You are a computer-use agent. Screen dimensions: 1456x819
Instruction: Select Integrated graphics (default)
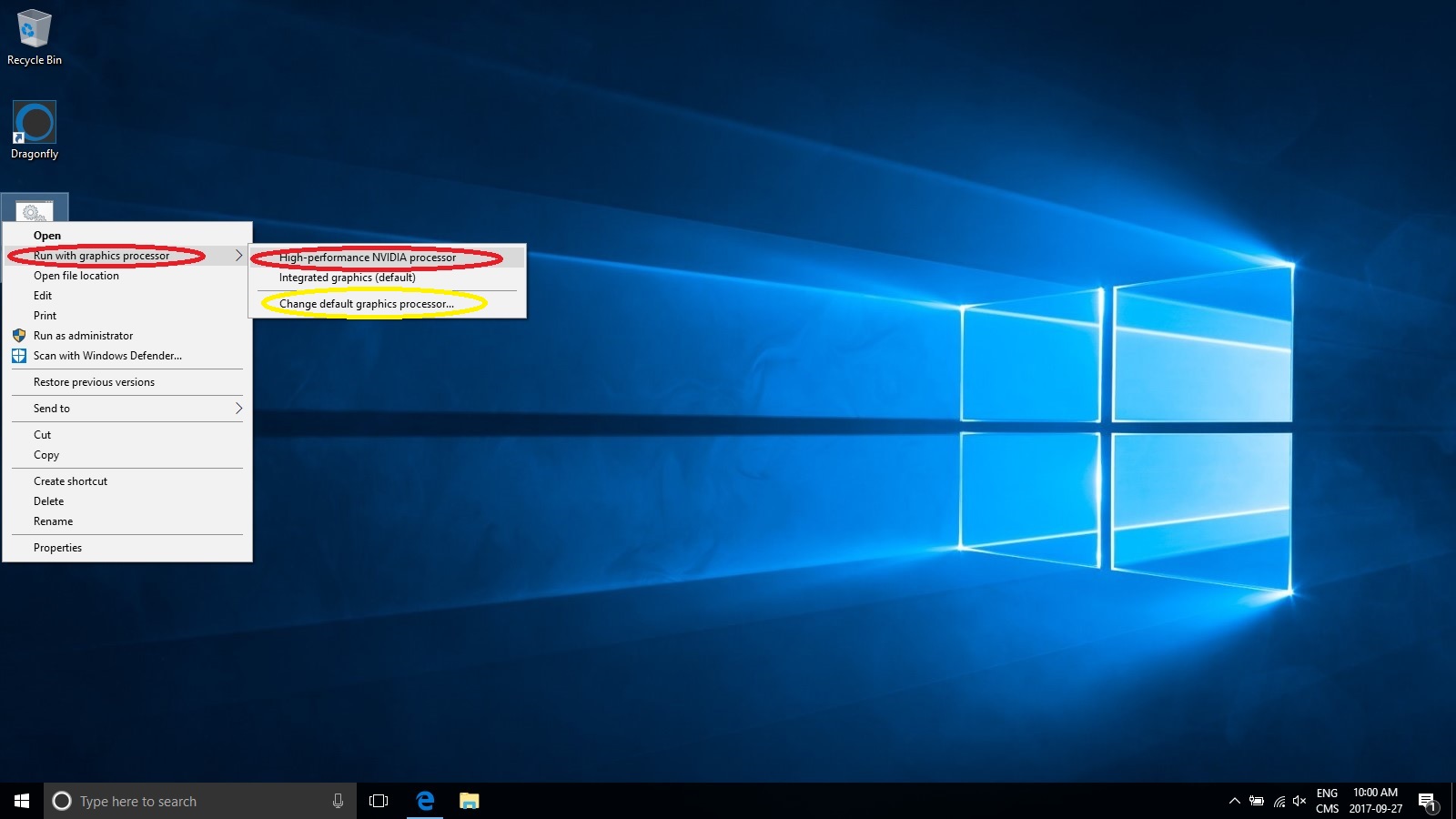click(347, 278)
